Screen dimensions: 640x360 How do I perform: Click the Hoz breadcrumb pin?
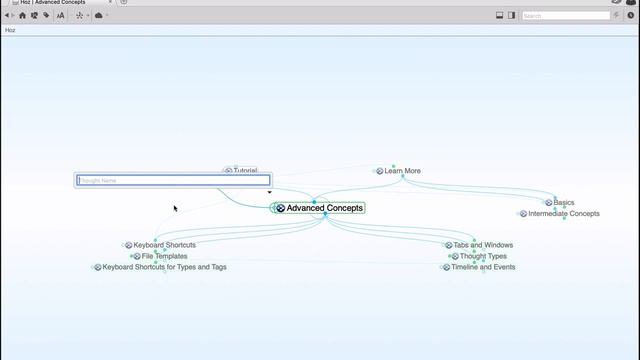10,30
